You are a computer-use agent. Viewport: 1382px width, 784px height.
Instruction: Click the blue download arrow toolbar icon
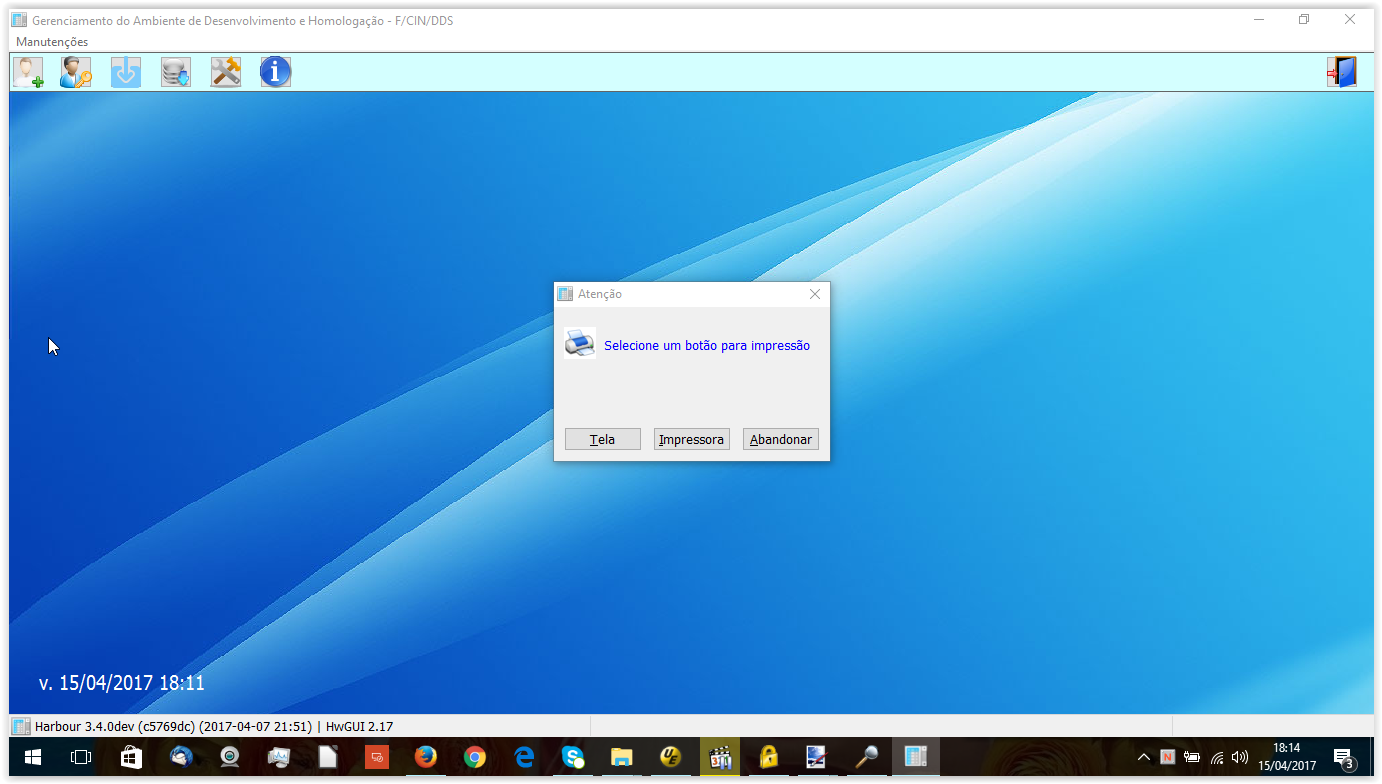tap(126, 72)
